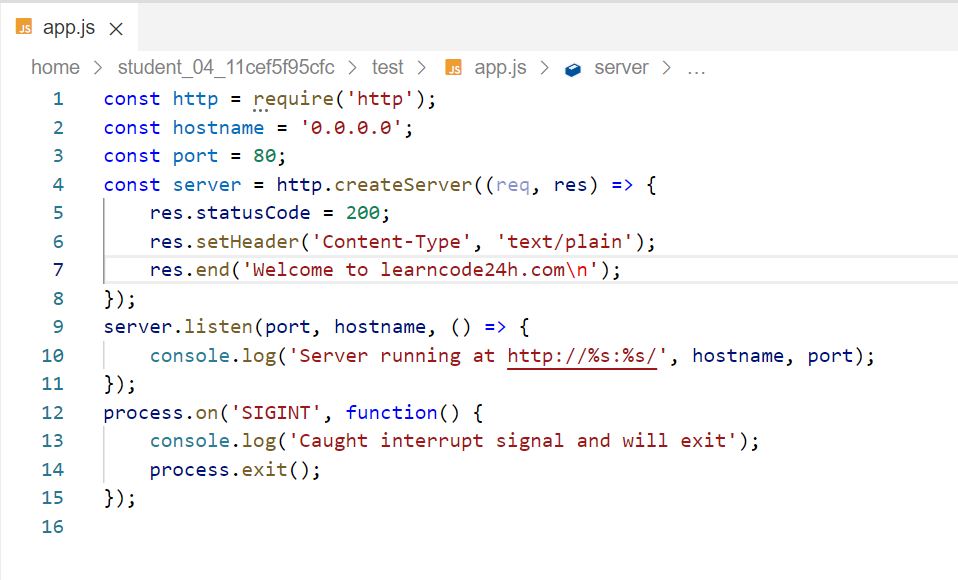958x580 pixels.
Task: Click the '0.0.0.0' string
Action: [x=351, y=128]
